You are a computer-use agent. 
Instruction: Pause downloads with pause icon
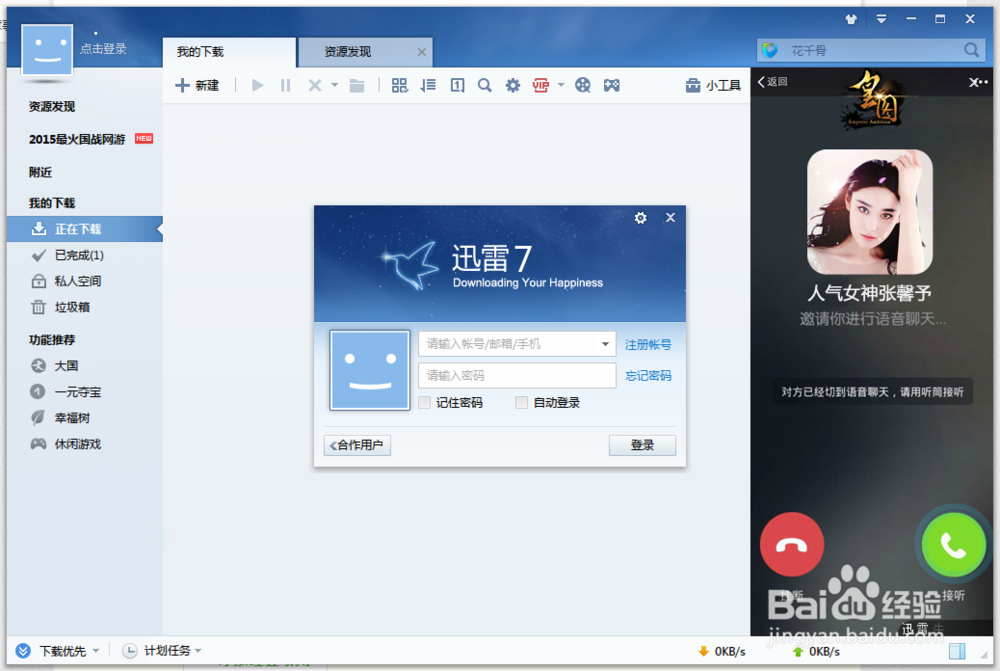[x=285, y=85]
